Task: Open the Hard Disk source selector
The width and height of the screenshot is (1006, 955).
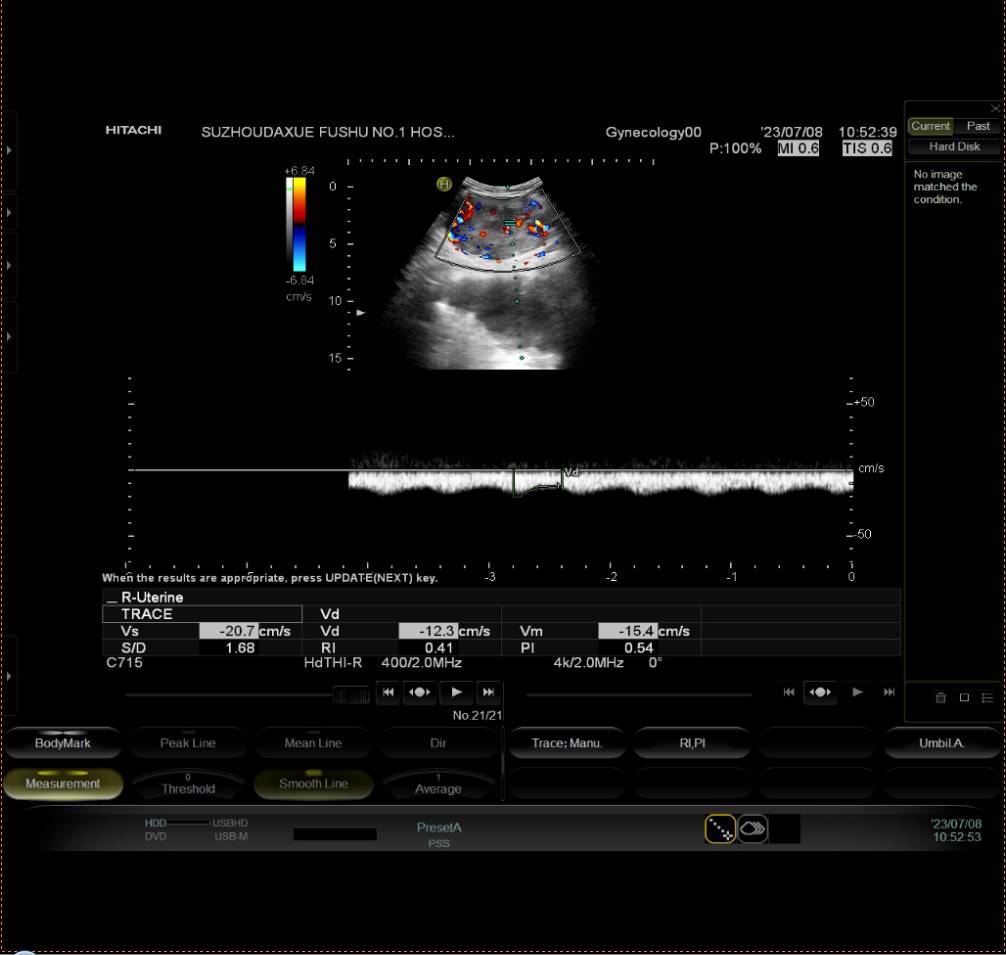Action: click(x=954, y=146)
